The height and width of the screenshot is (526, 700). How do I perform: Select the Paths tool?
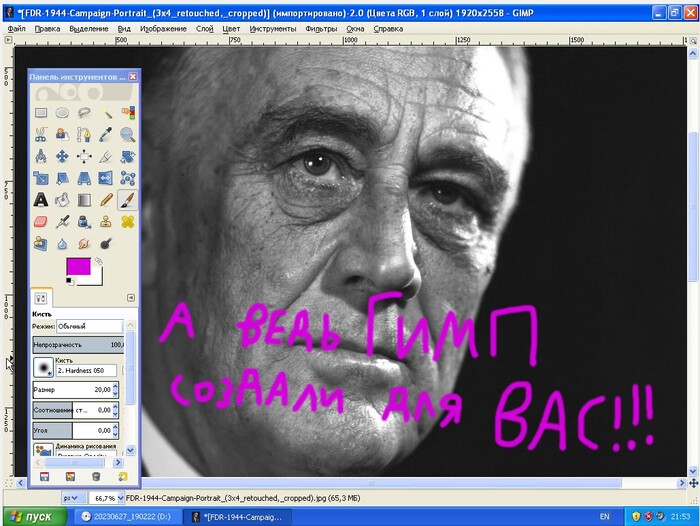point(84,134)
